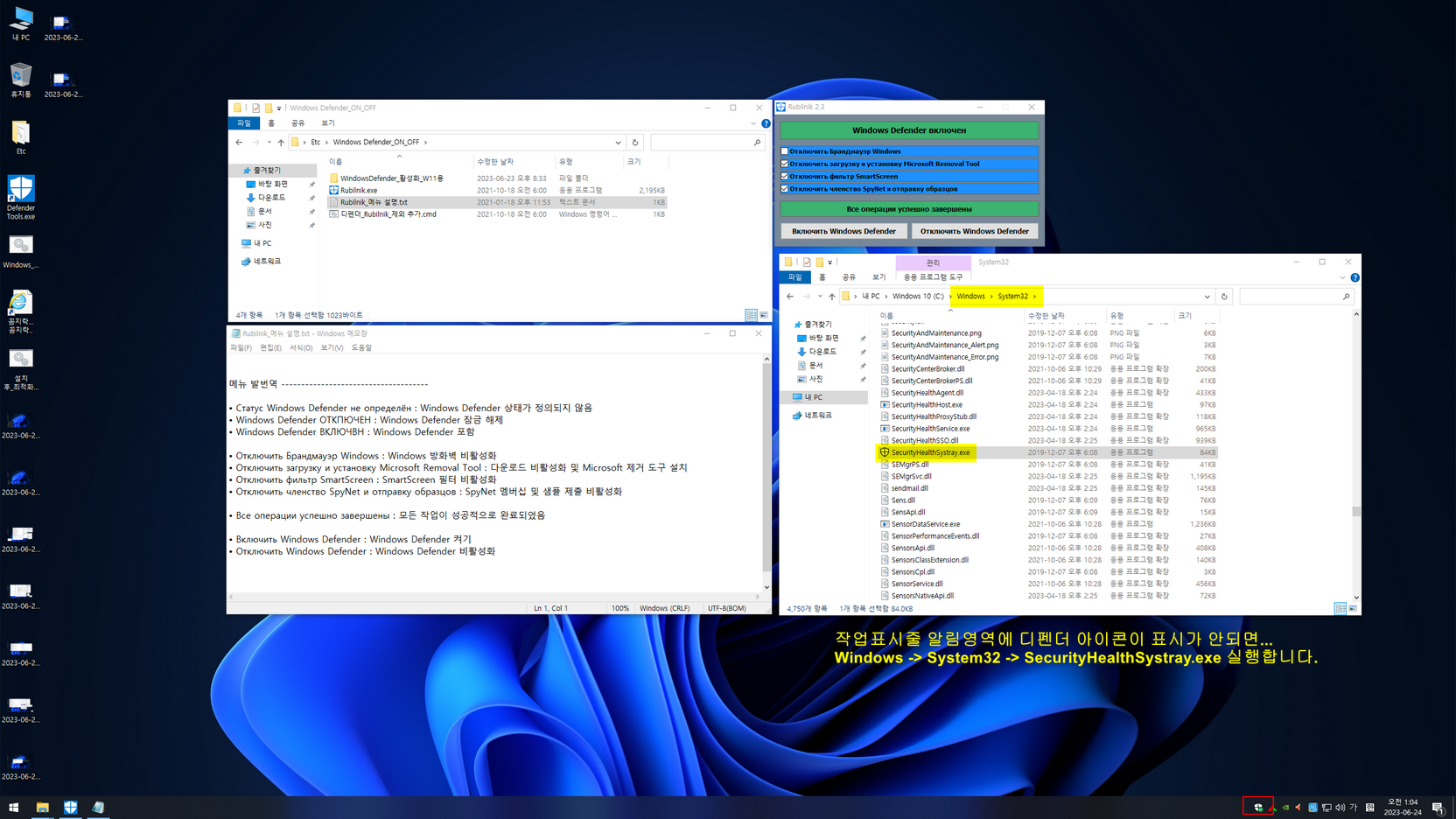Viewport: 1456px width, 819px height.
Task: Open the 휴지통 recycle bin icon
Action: coord(21,80)
